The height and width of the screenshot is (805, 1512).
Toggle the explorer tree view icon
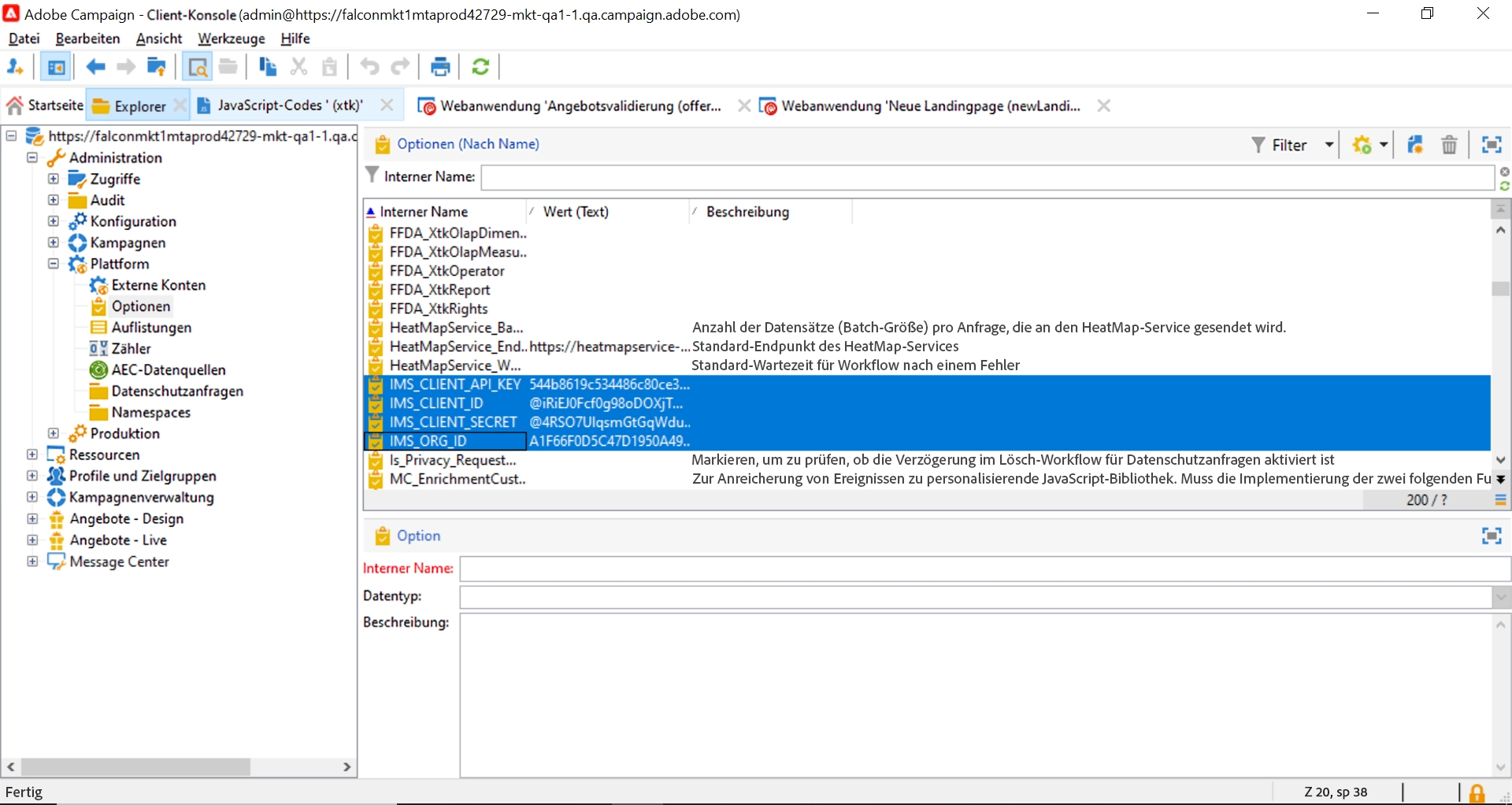pos(56,67)
